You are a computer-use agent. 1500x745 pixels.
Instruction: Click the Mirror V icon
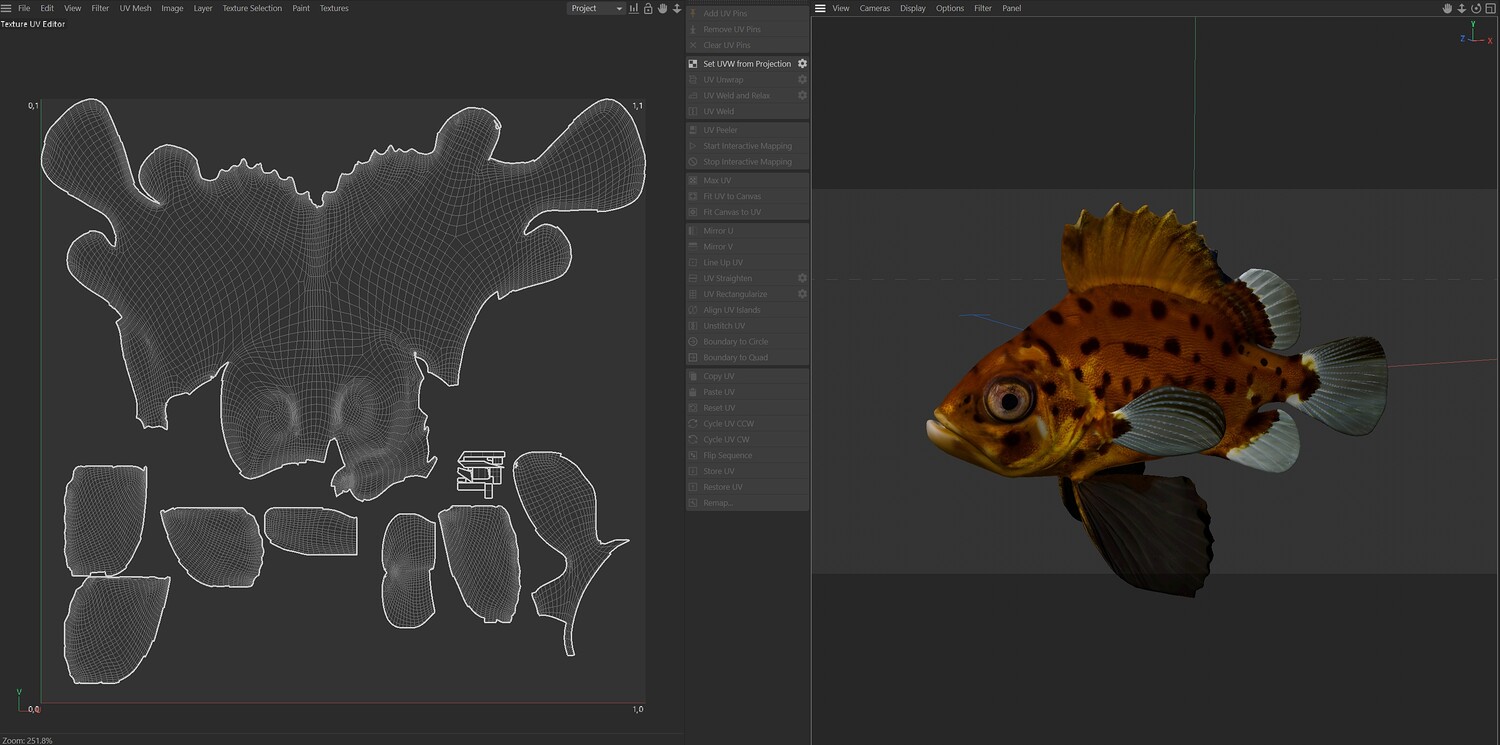(x=693, y=247)
